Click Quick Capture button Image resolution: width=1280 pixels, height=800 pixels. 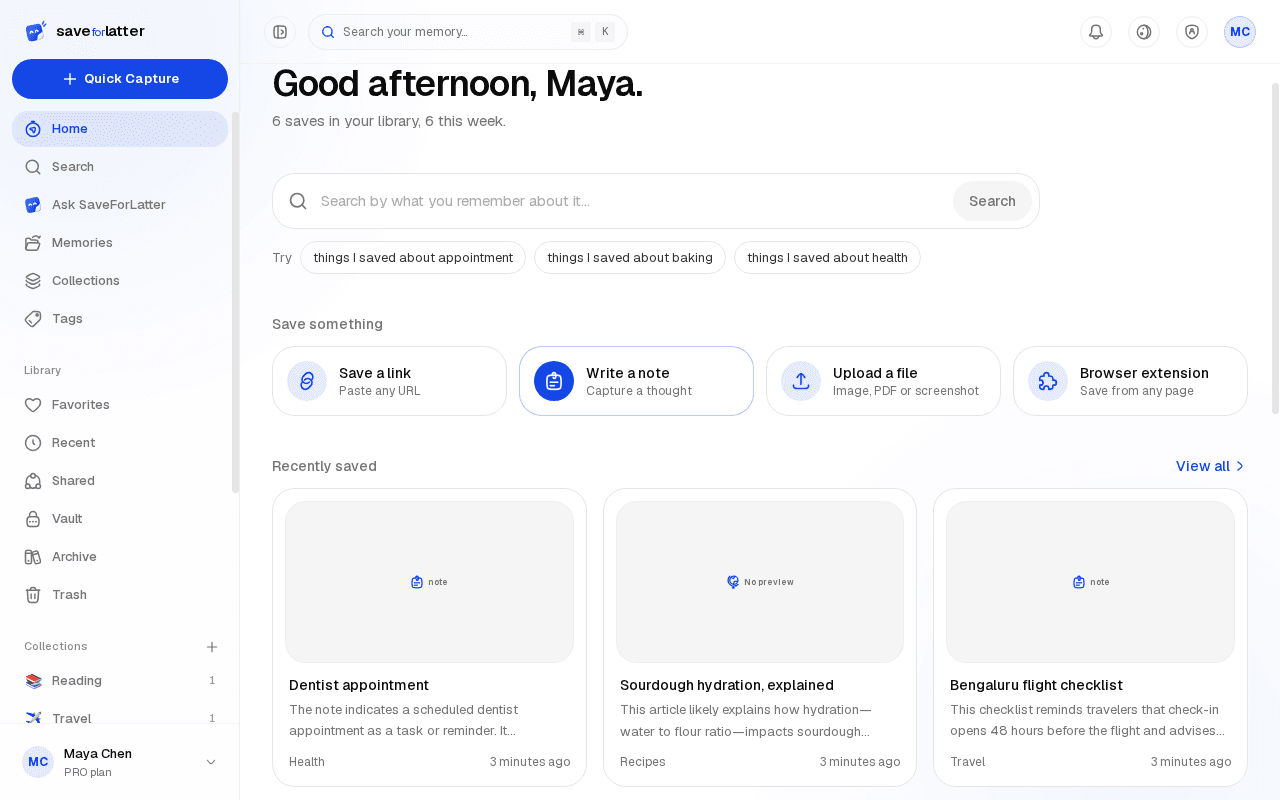pos(120,79)
